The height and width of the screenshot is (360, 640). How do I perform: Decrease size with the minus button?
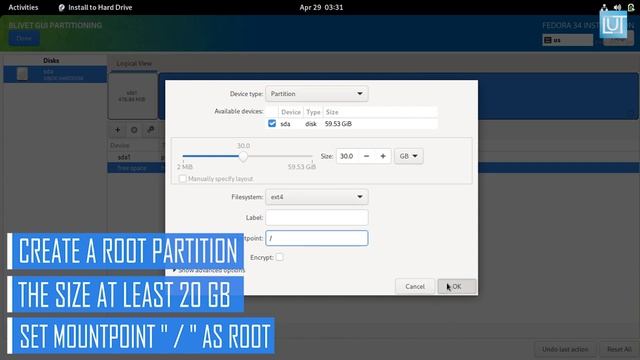[366, 156]
